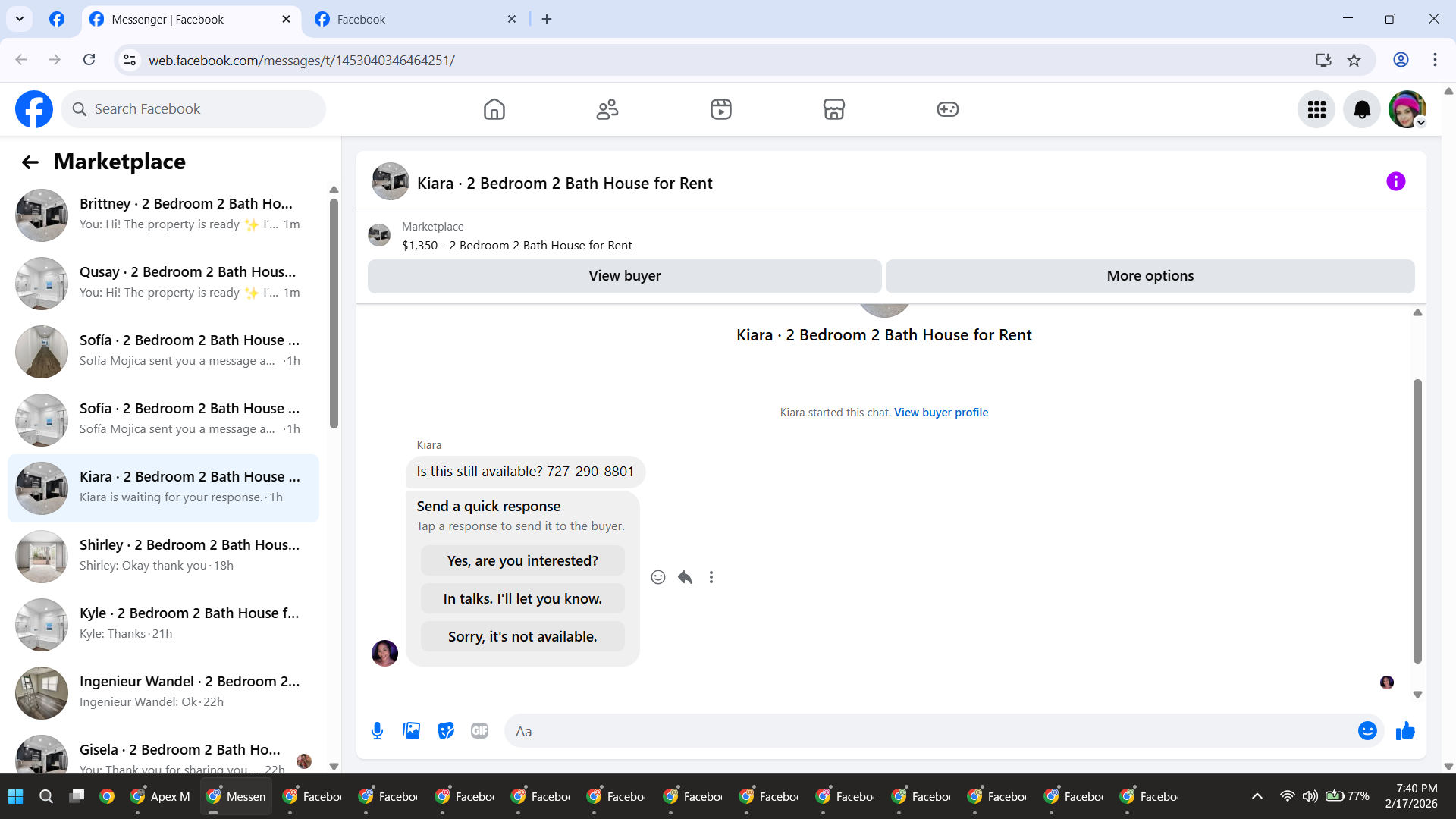Click the View buyer button

(x=624, y=276)
